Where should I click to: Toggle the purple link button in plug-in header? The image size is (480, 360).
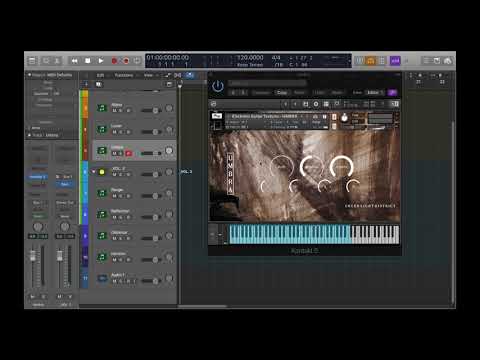pos(392,92)
